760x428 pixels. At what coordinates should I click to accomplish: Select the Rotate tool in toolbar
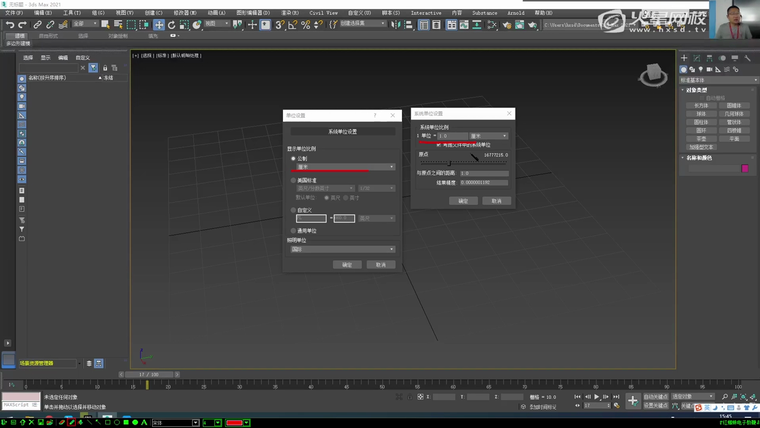[x=171, y=24]
